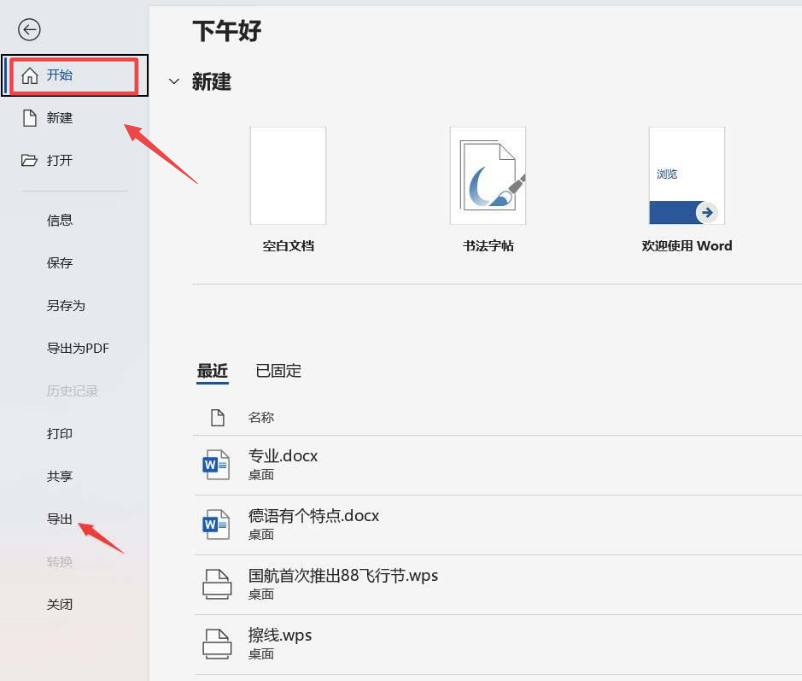Collapse the 新建 section chevron
Viewport: 802px width, 681px height.
(175, 82)
